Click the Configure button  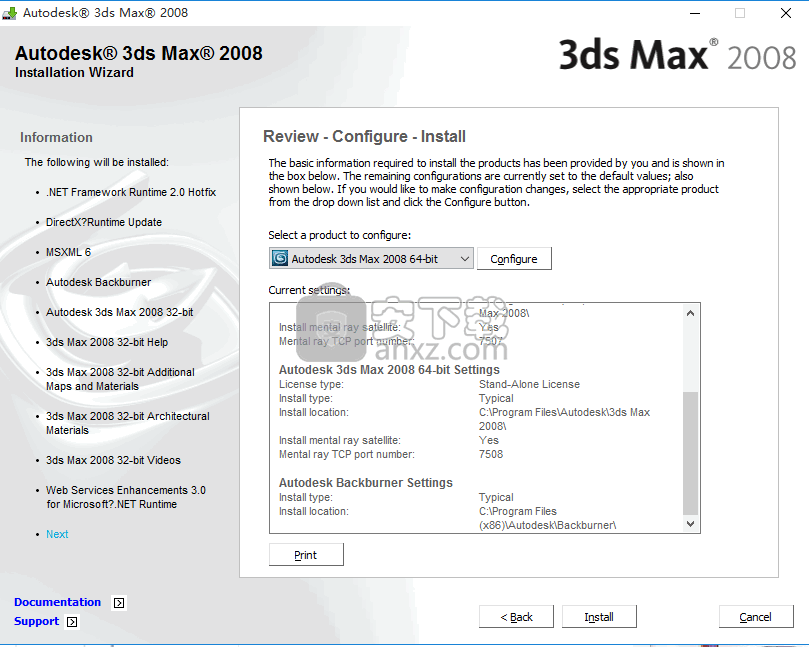point(514,258)
